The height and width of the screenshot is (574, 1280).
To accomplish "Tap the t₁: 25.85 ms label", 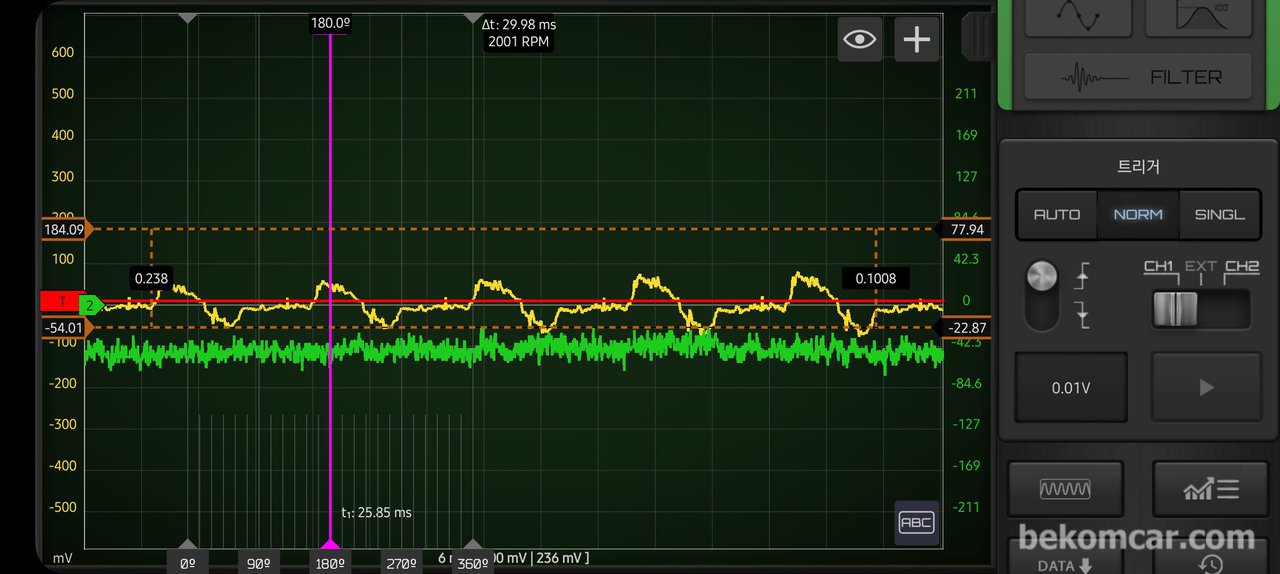I will (376, 512).
